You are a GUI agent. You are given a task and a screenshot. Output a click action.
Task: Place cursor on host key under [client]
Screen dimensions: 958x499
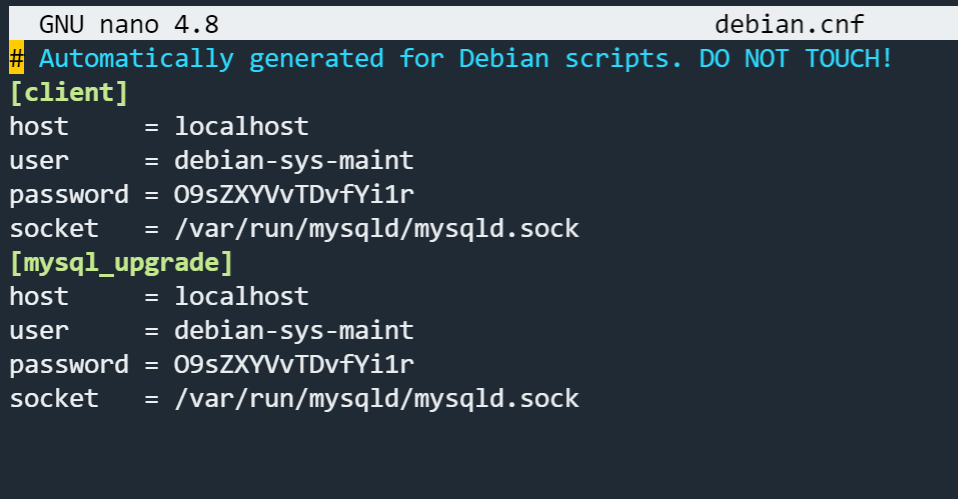point(39,127)
